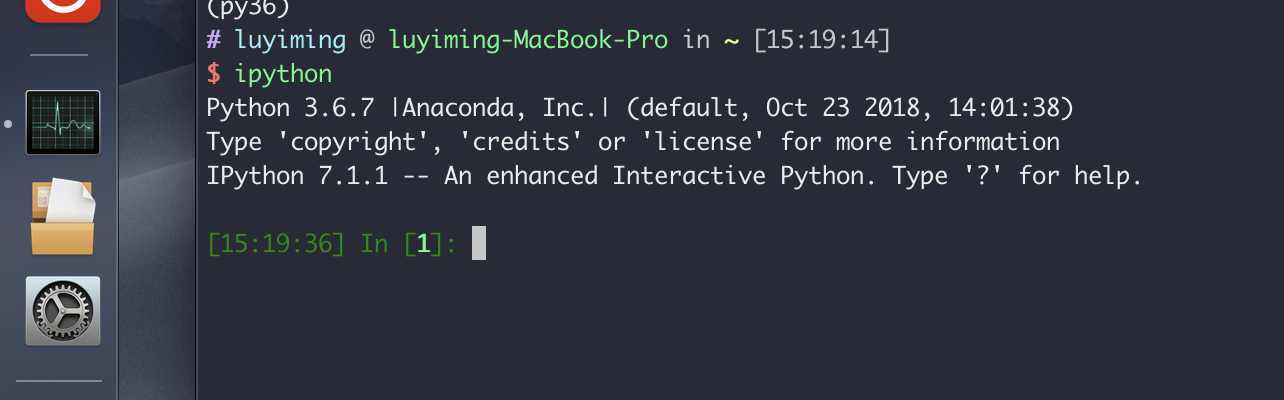Open Activity Monitor from the dock

(62, 123)
